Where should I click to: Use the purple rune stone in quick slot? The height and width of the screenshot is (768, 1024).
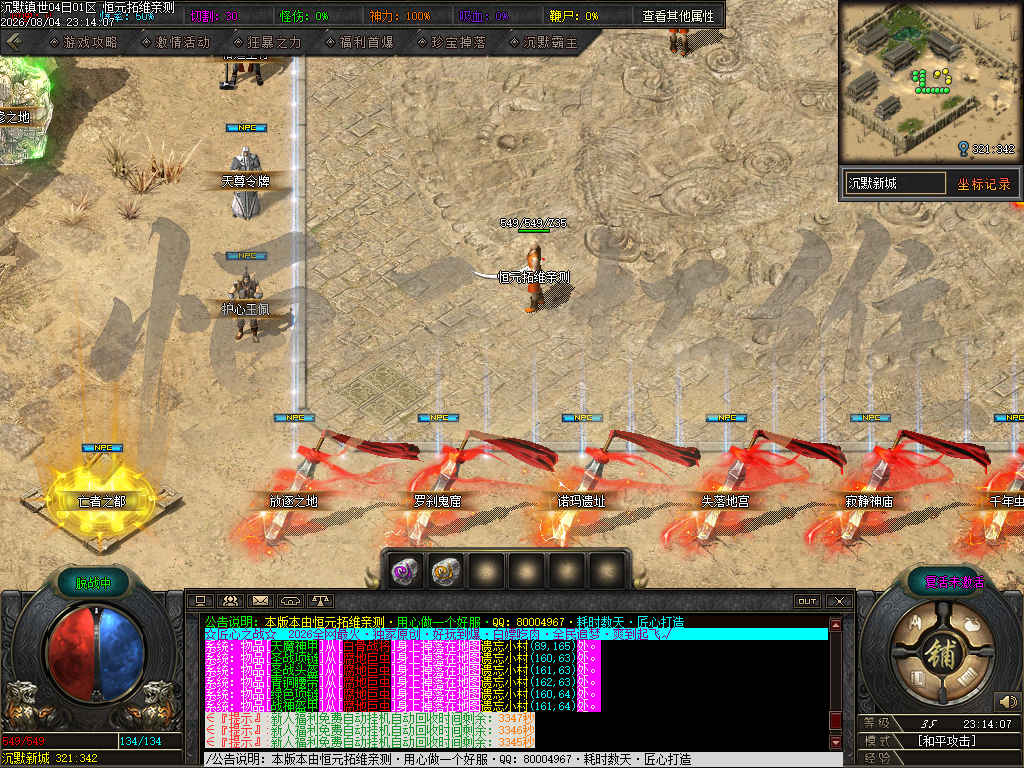click(x=407, y=572)
